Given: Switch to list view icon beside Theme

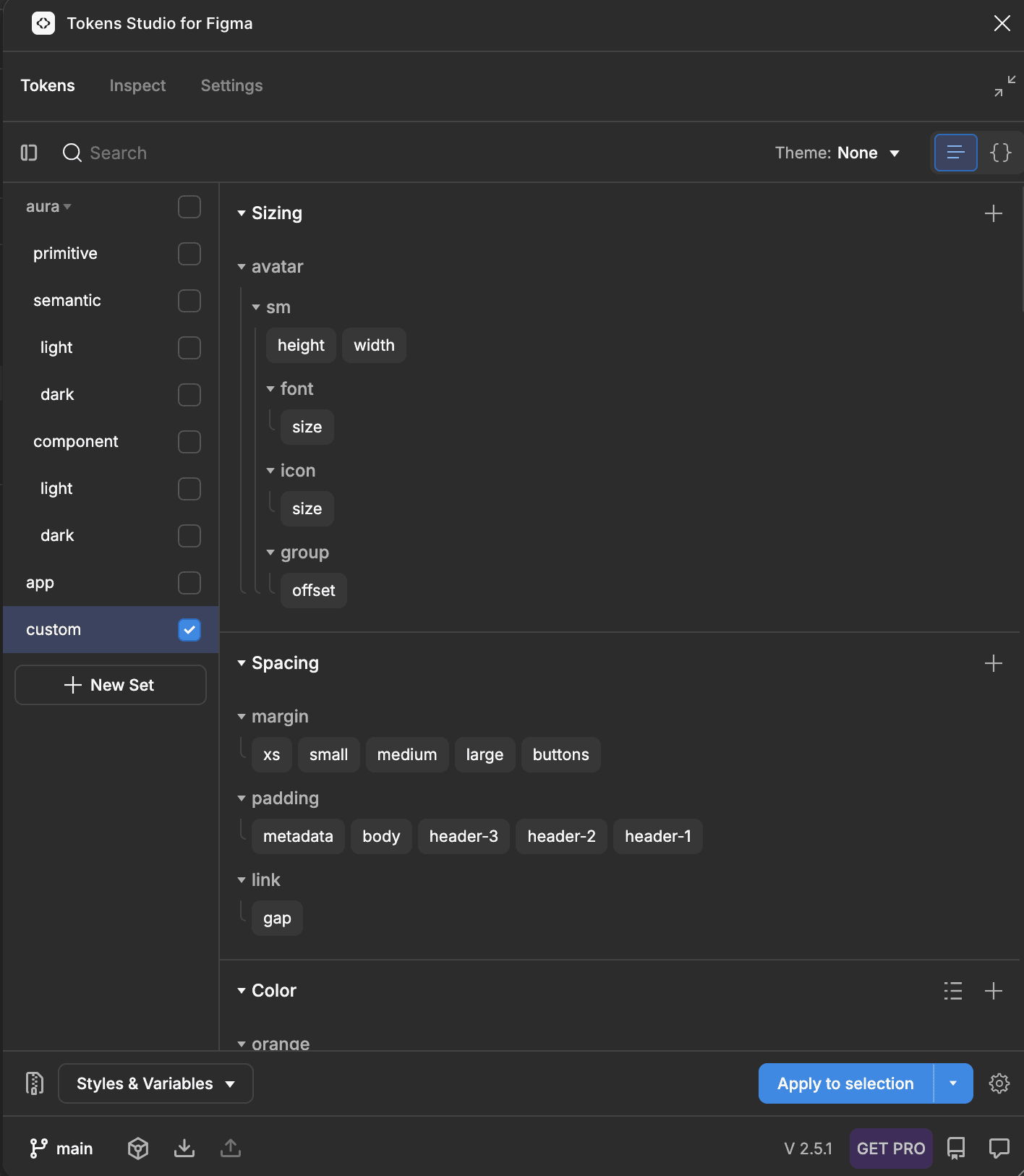Looking at the screenshot, I should [956, 153].
